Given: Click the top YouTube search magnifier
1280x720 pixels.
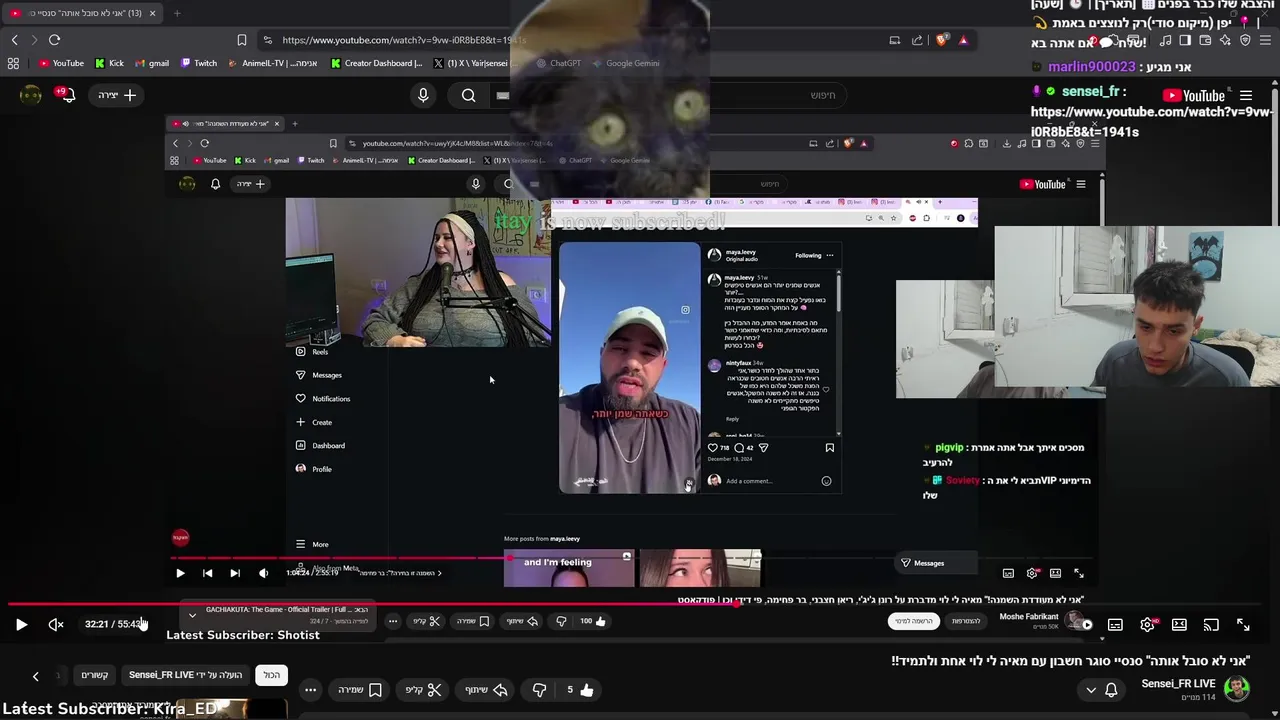Looking at the screenshot, I should coord(469,95).
